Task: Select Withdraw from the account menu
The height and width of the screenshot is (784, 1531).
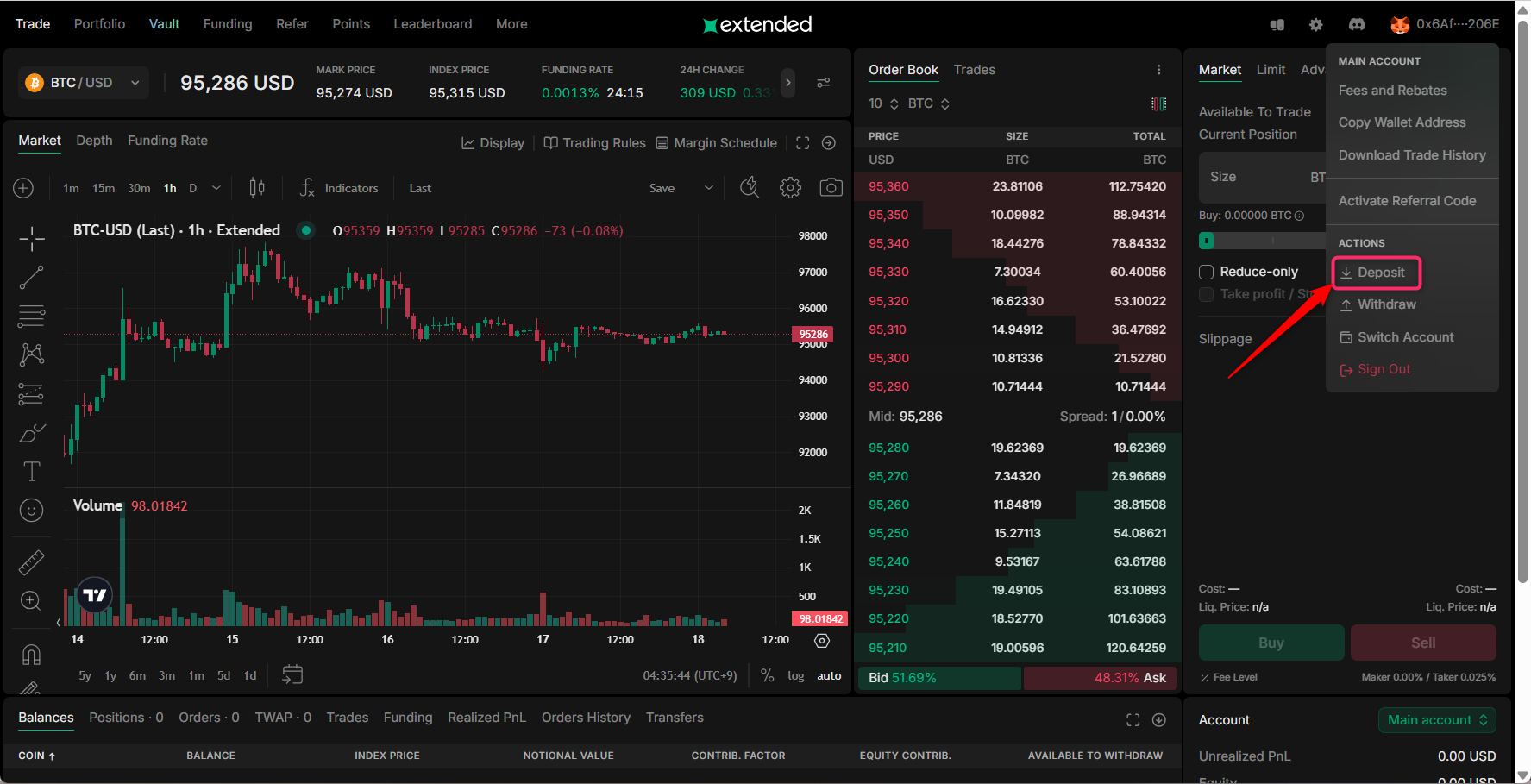Action: pyautogui.click(x=1385, y=304)
